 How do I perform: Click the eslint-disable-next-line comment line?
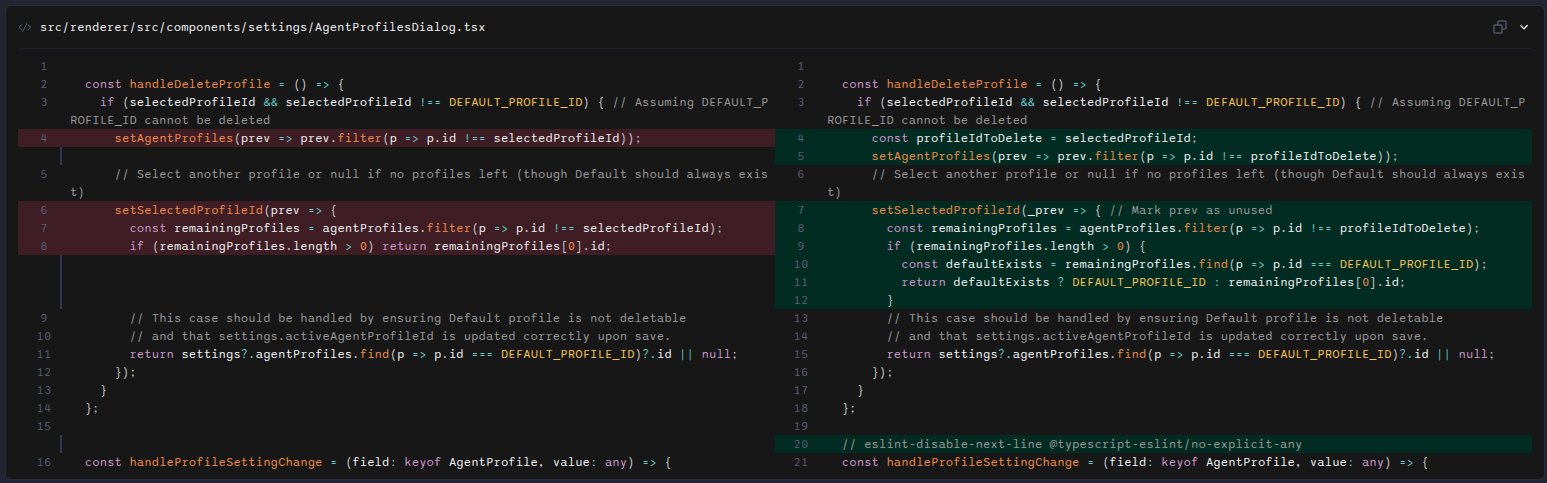click(1153, 444)
